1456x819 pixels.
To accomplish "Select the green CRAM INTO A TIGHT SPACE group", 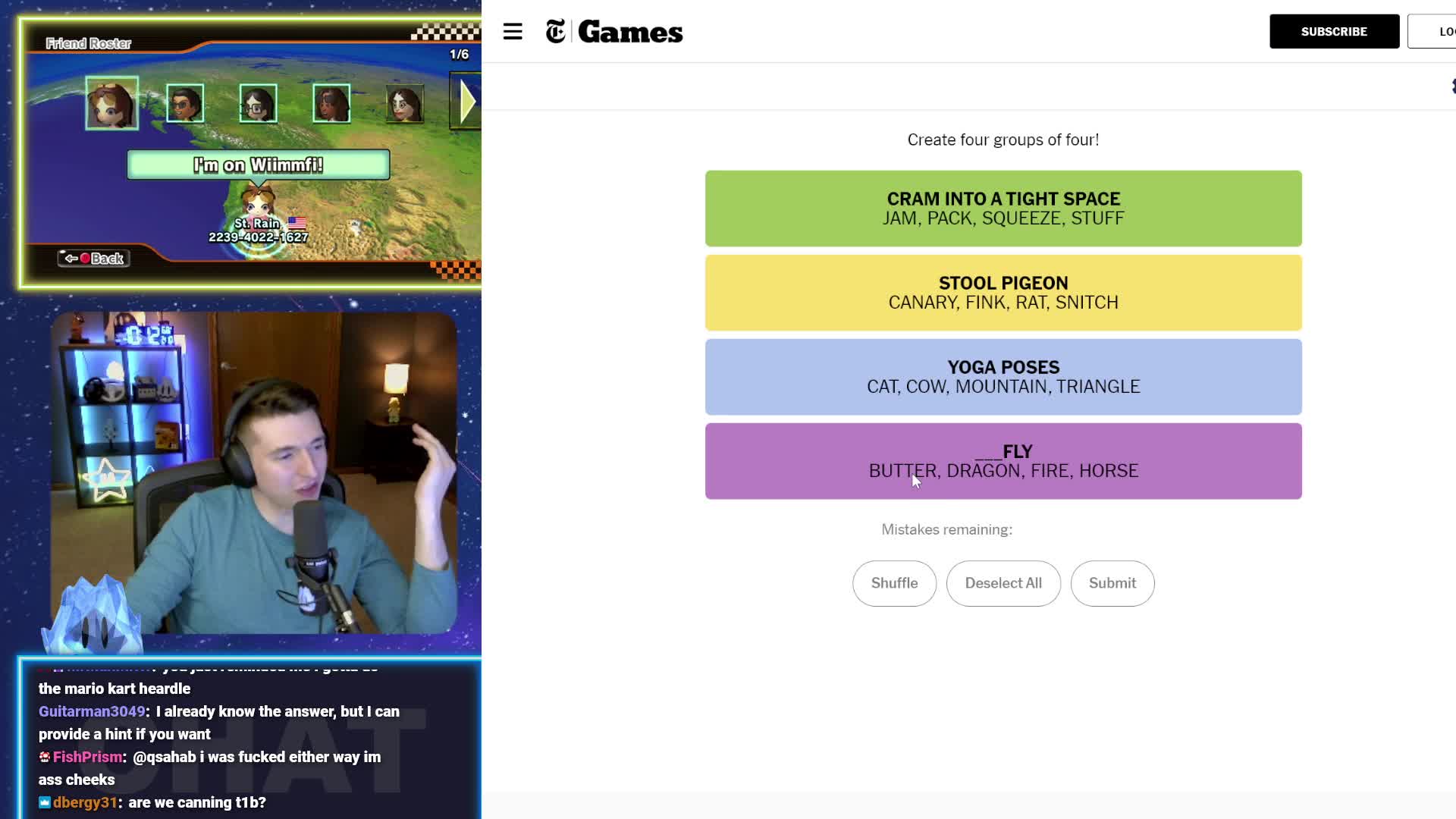I will (x=1003, y=209).
